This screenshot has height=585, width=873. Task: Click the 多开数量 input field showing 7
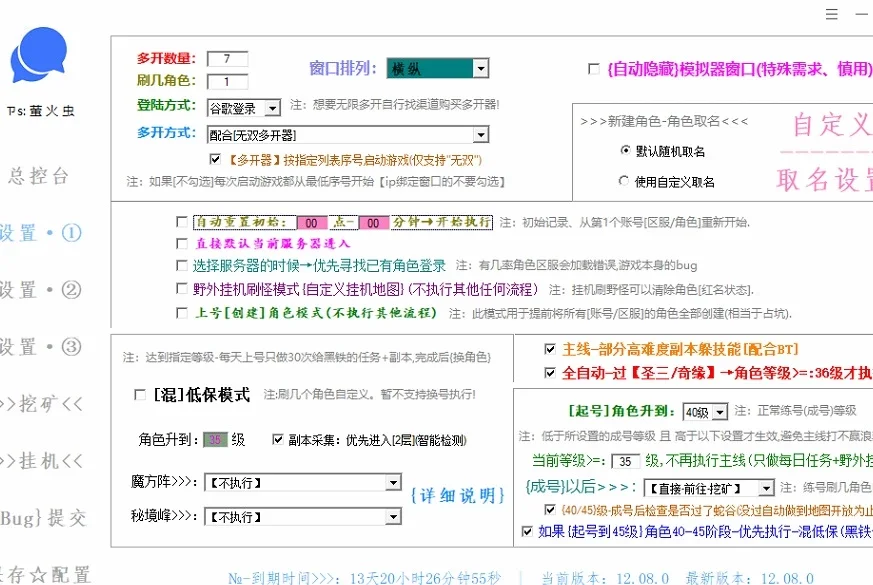click(x=227, y=59)
